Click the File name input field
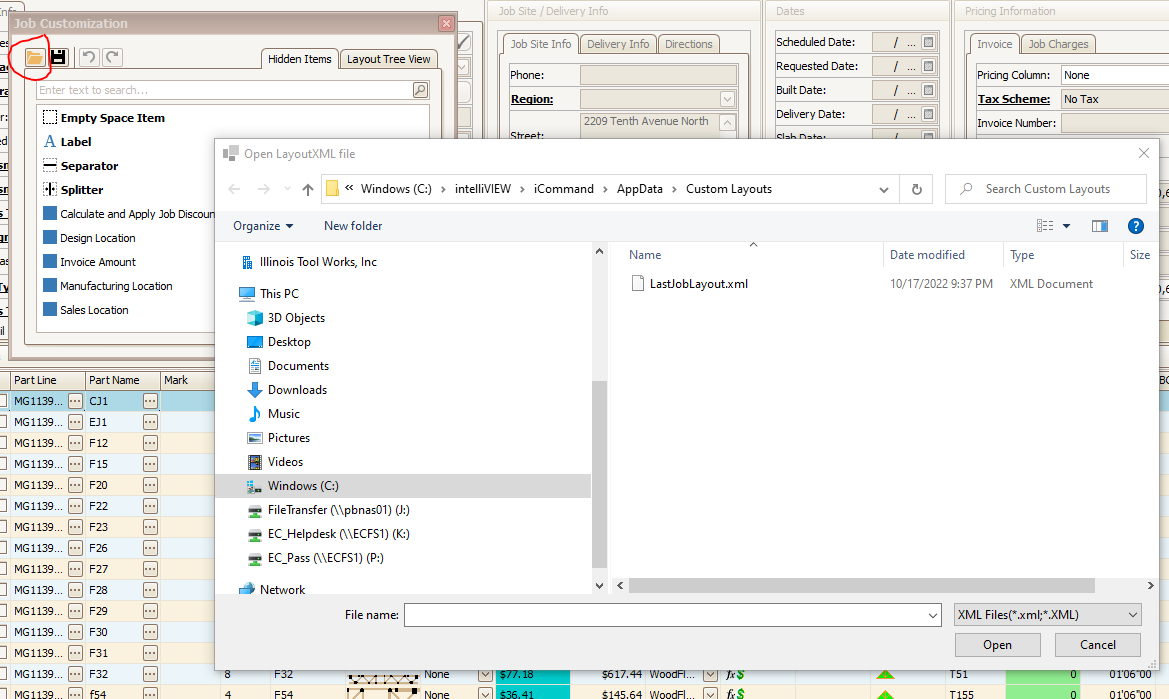The height and width of the screenshot is (699, 1169). click(x=665, y=615)
